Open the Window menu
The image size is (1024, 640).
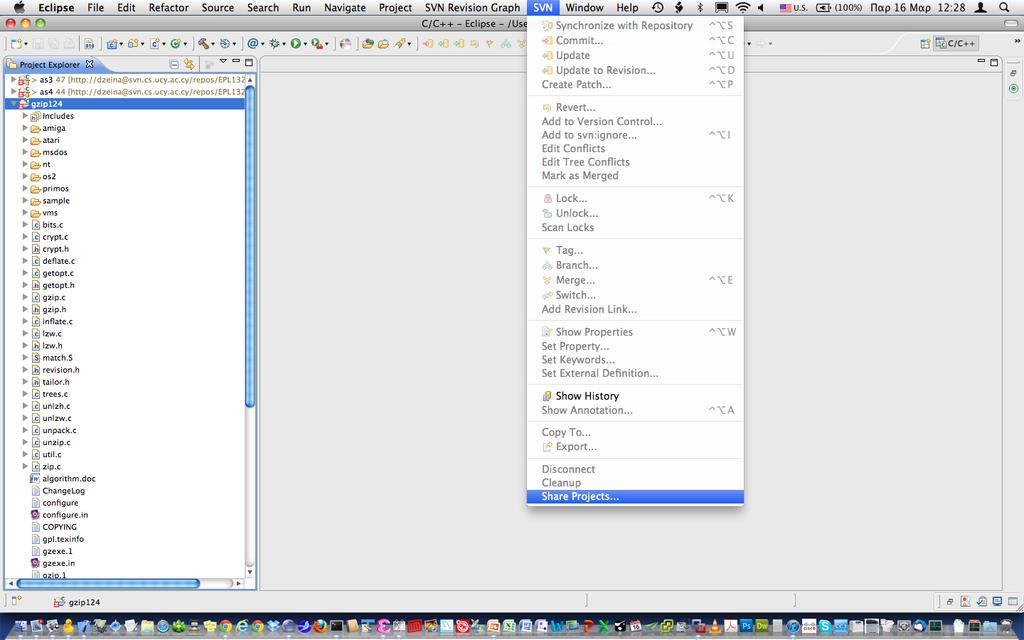coord(584,8)
